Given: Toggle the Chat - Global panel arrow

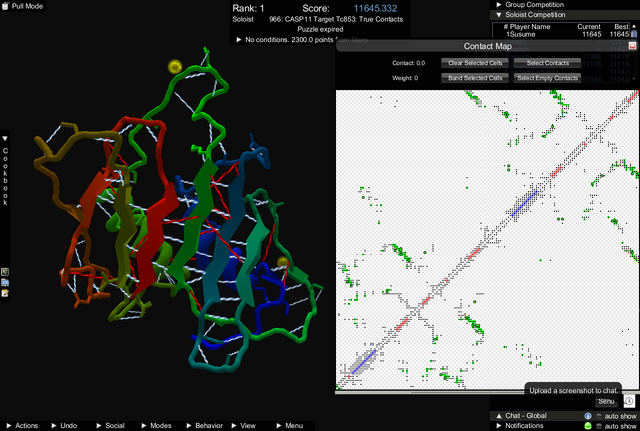Looking at the screenshot, I should coord(499,416).
